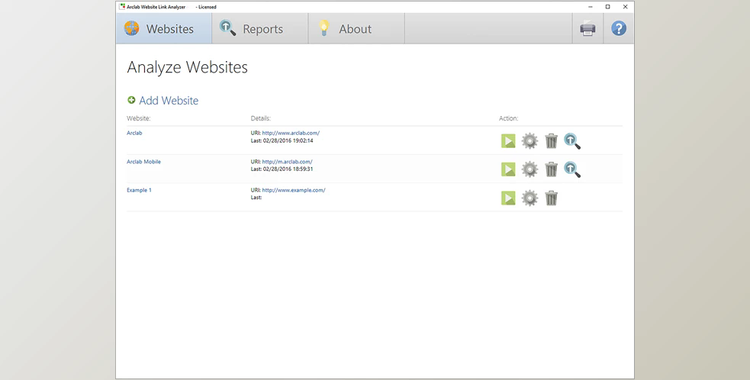
Task: Click the globe icon on Websites tab
Action: [x=132, y=28]
